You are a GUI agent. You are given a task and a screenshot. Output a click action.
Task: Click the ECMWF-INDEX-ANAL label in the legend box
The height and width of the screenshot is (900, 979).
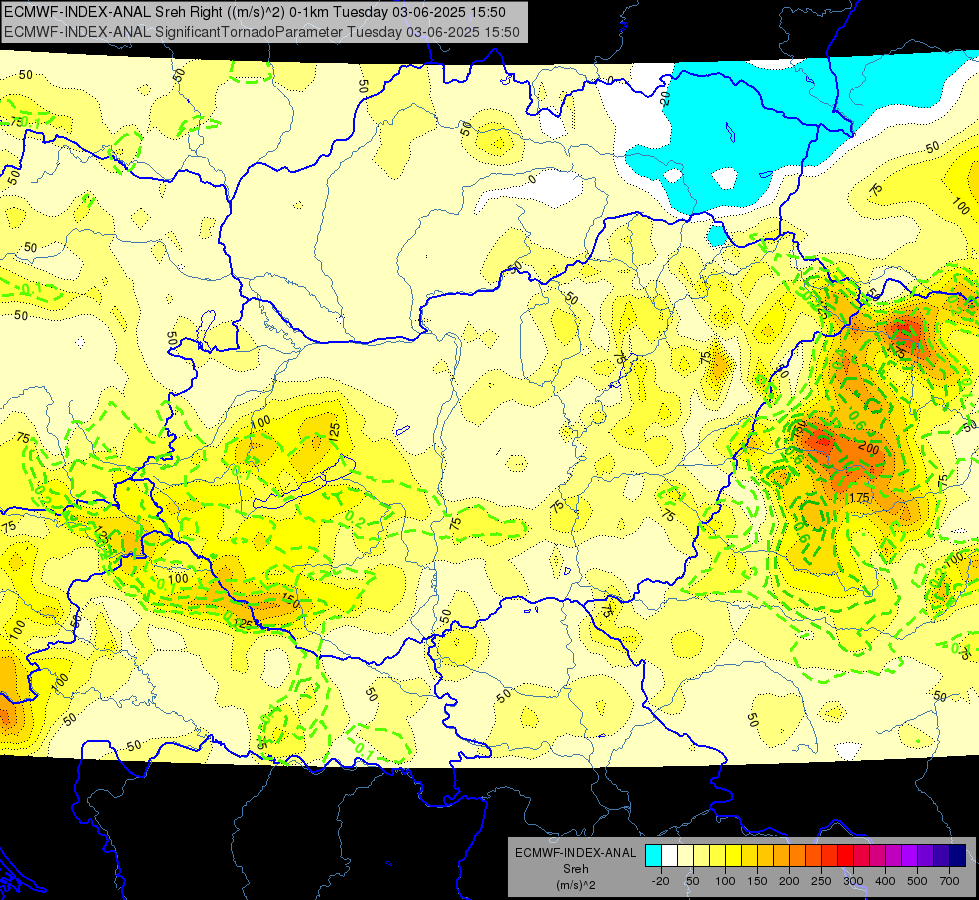[x=576, y=853]
